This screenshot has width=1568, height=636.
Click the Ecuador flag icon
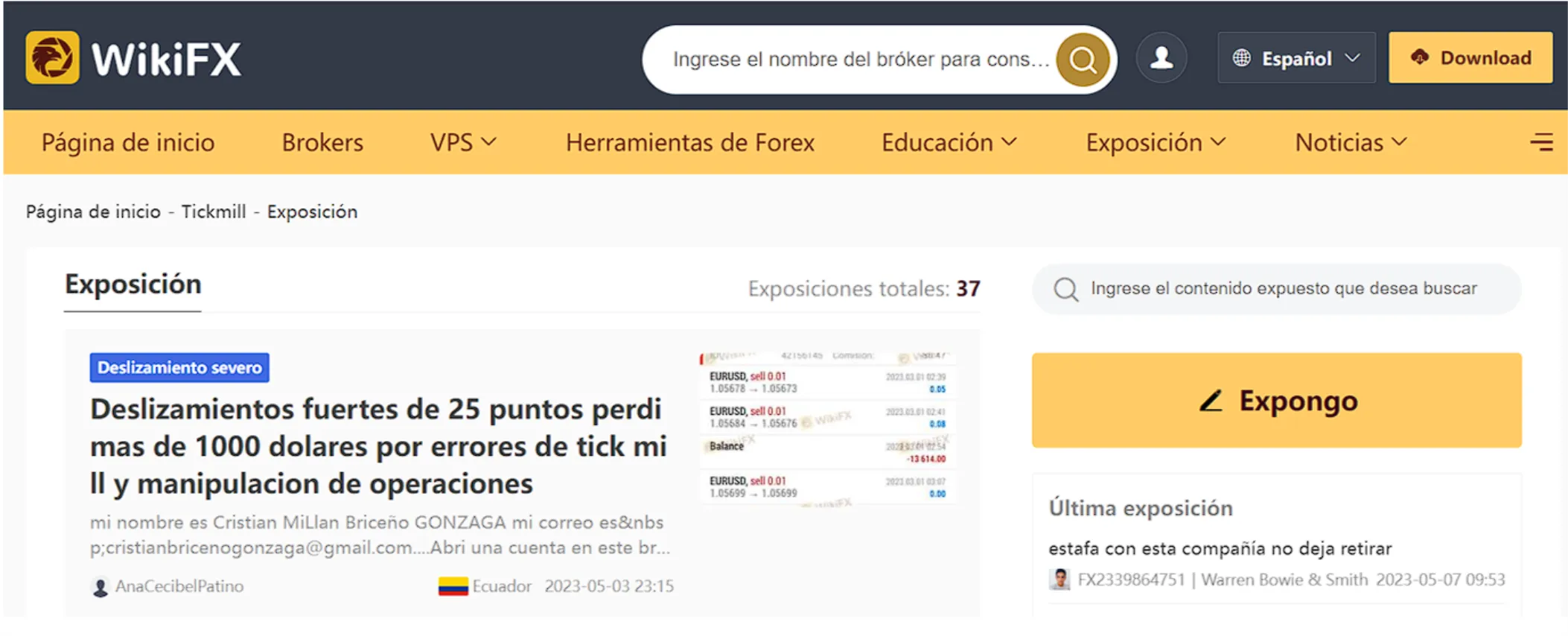(x=453, y=587)
